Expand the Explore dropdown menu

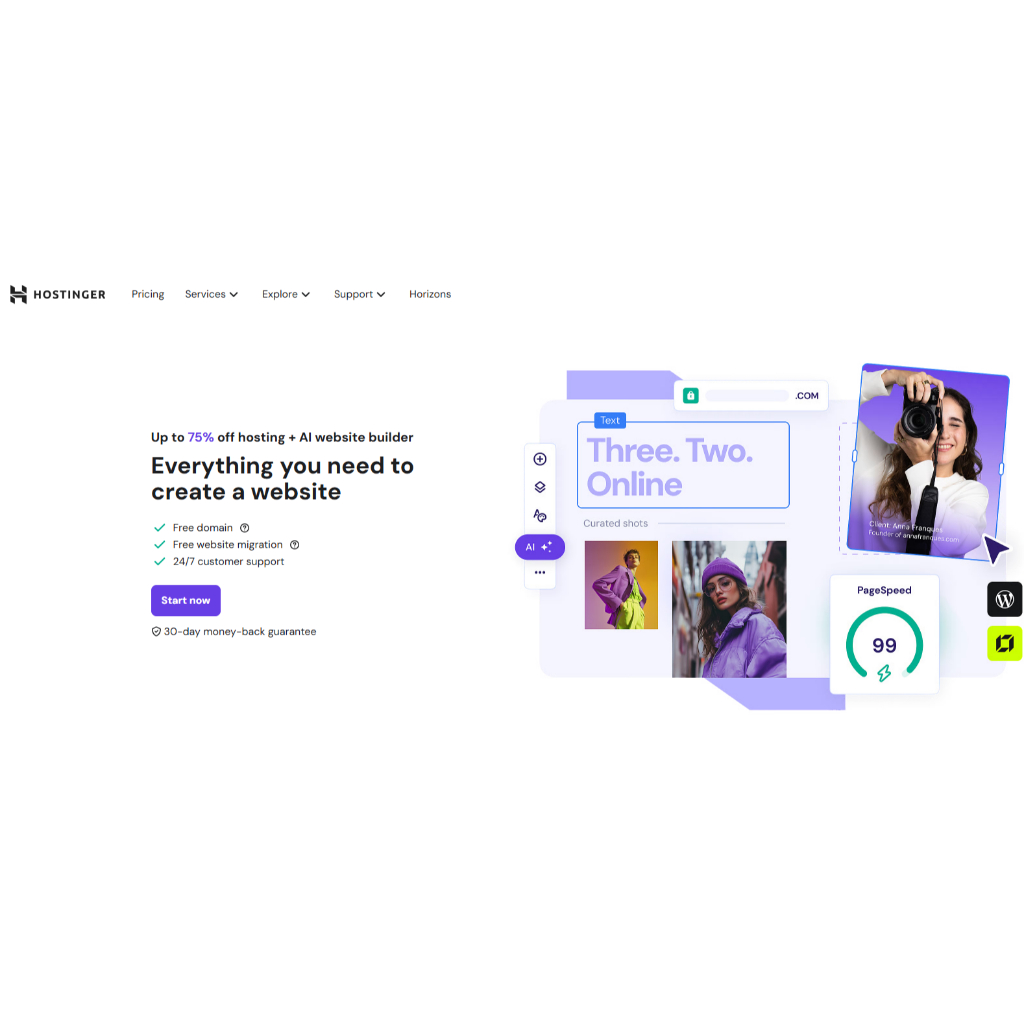tap(286, 295)
